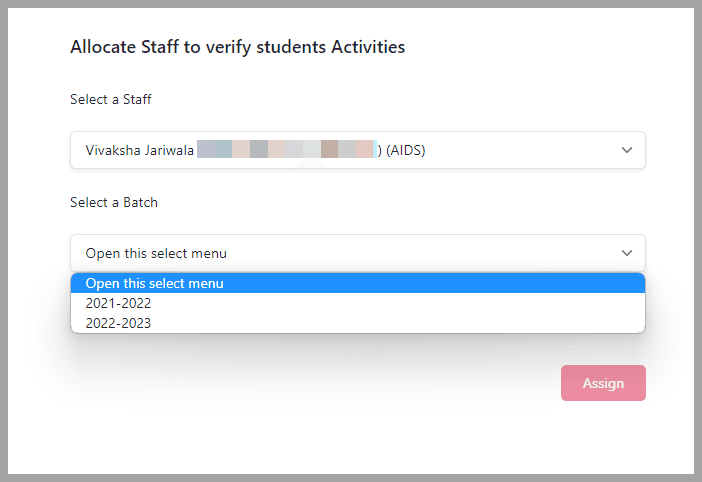Image resolution: width=702 pixels, height=482 pixels.
Task: Expand the staff dropdown chevron arrow
Action: (x=627, y=150)
